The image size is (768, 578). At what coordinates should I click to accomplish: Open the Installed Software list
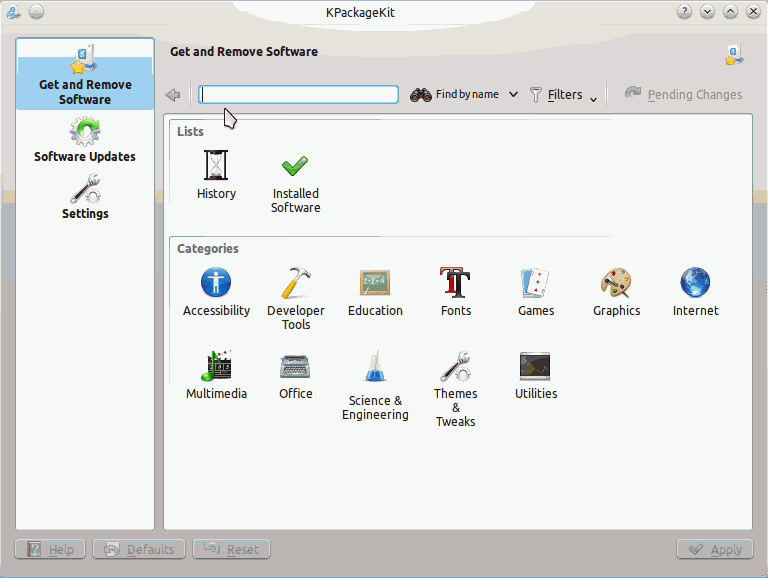coord(295,183)
